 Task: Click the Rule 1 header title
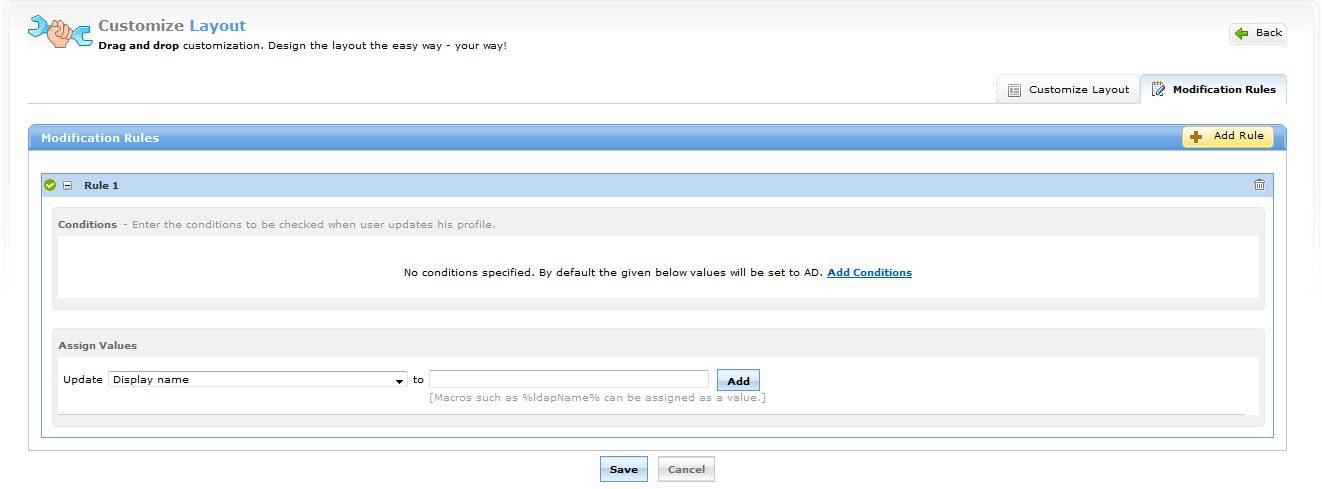click(x=101, y=185)
